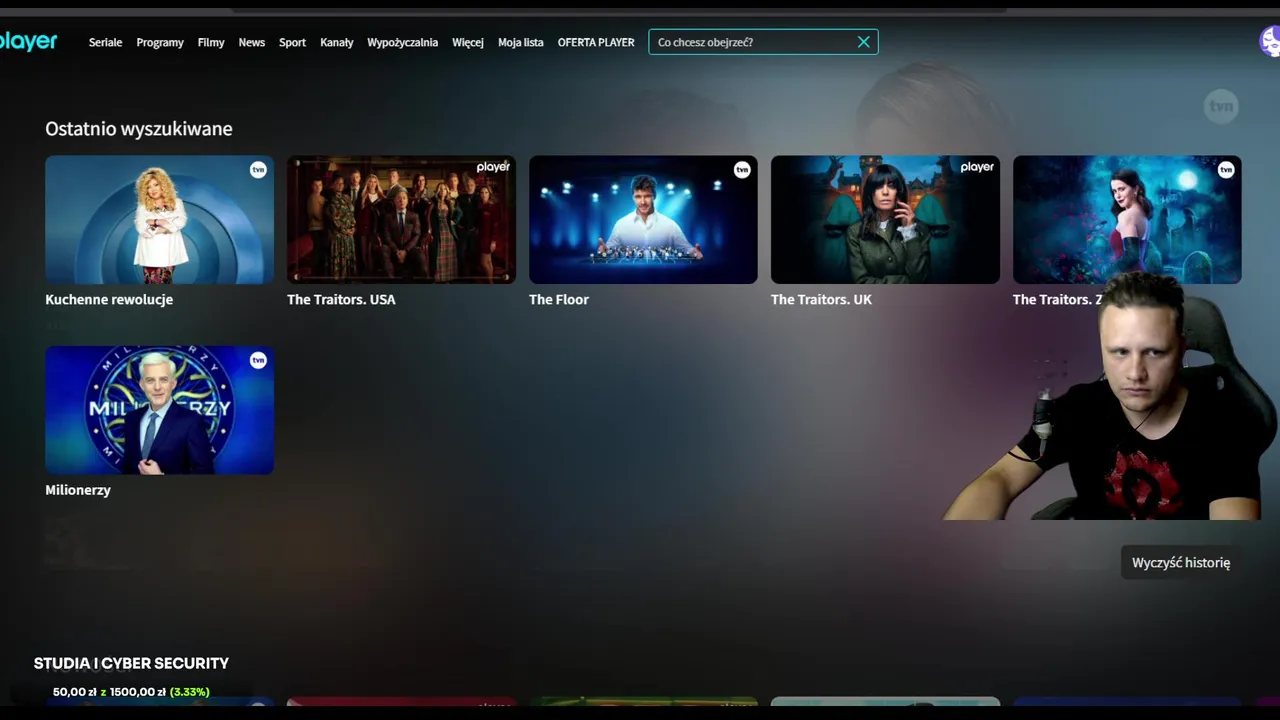Expand the Więcej menu

(468, 42)
